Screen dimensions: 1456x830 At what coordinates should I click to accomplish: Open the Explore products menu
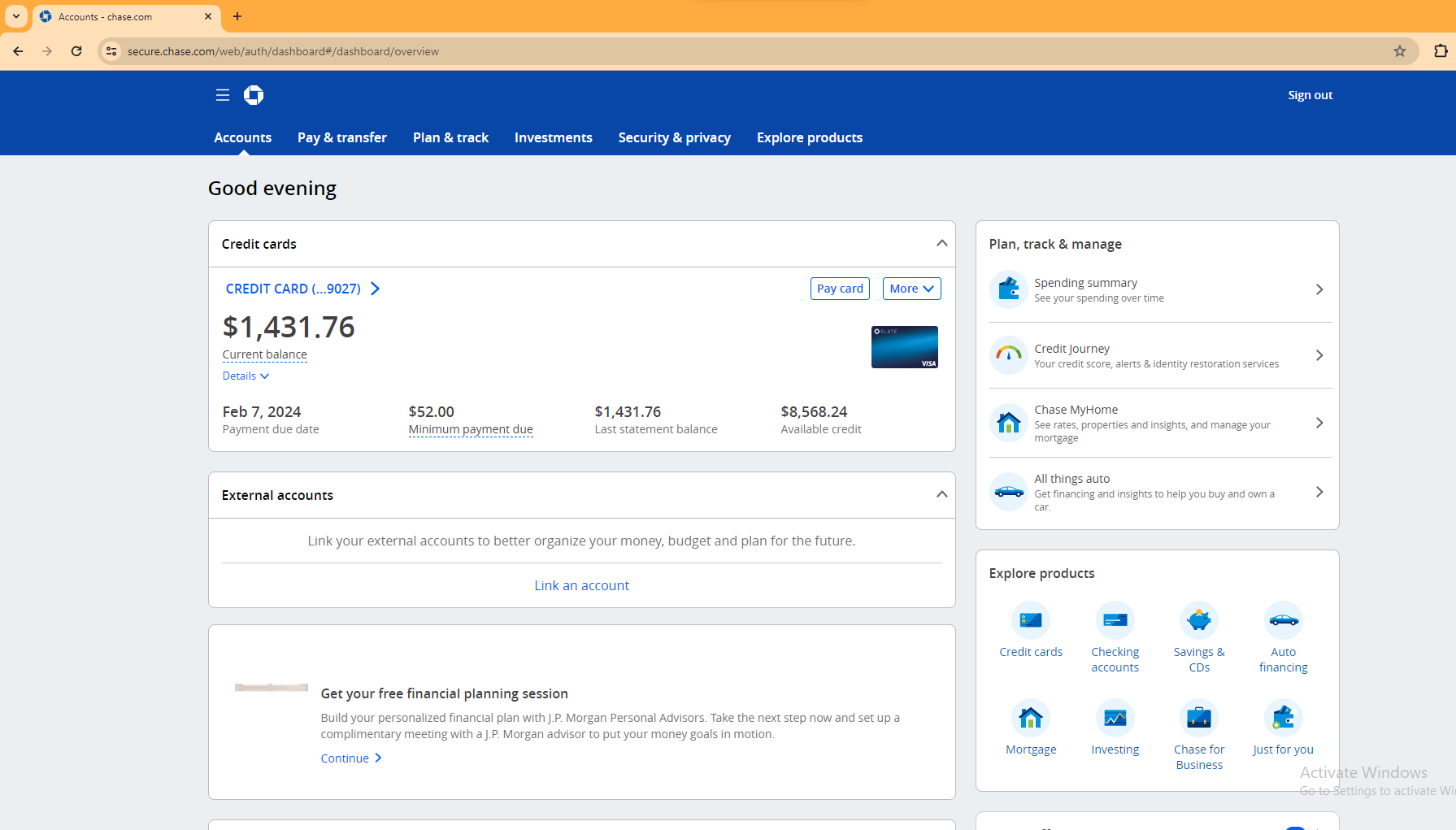click(x=810, y=137)
